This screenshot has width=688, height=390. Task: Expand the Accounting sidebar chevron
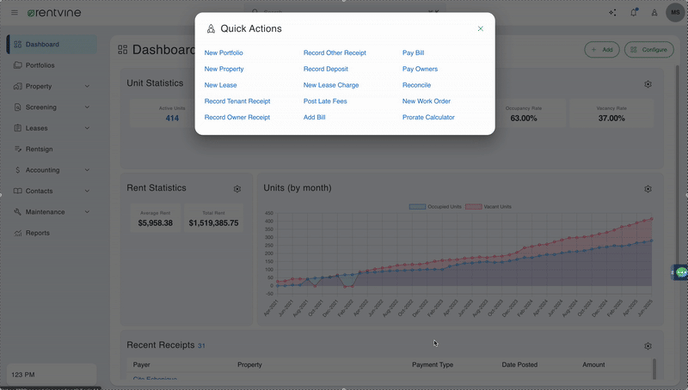coord(87,170)
